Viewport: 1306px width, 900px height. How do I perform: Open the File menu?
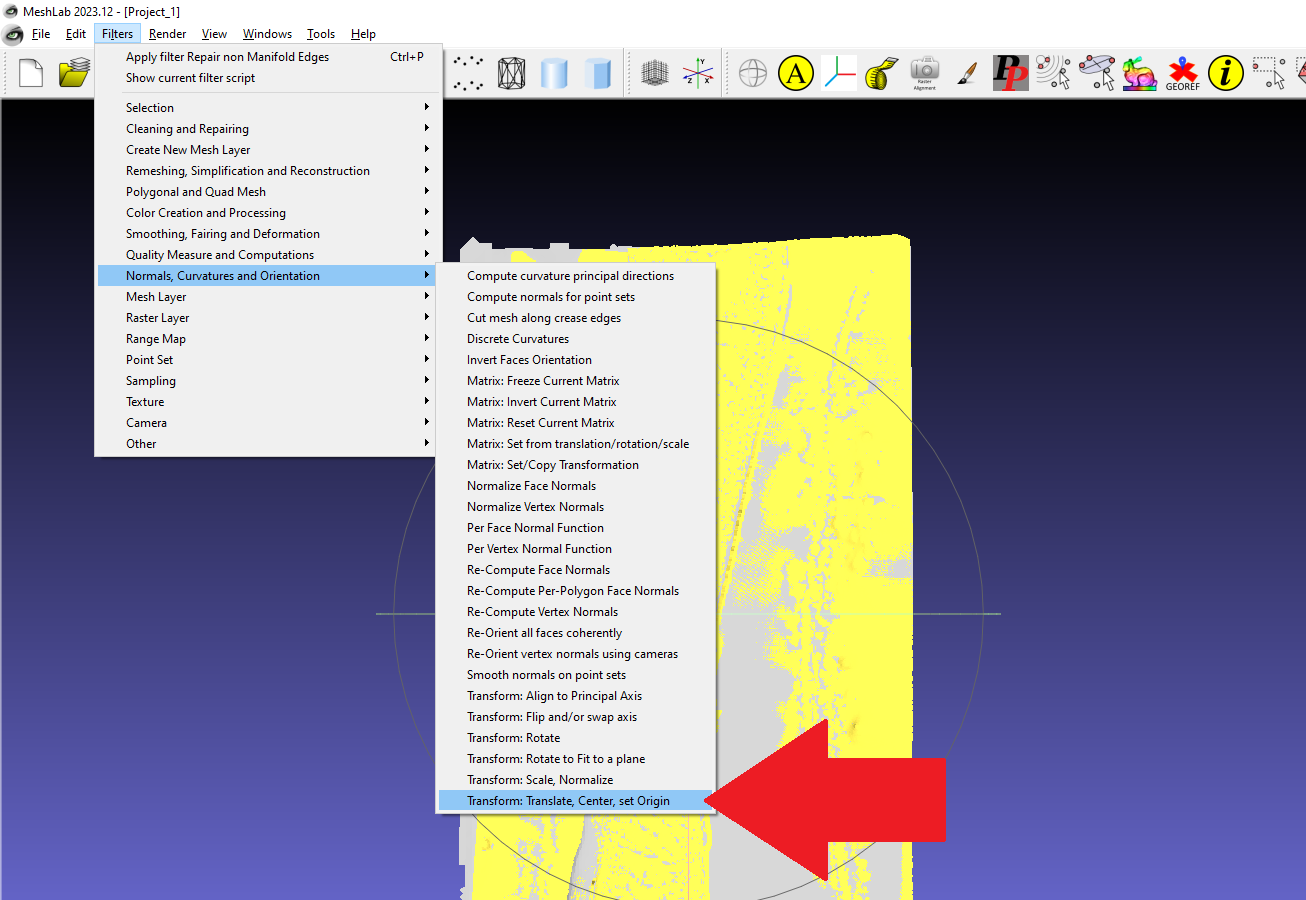pos(41,34)
